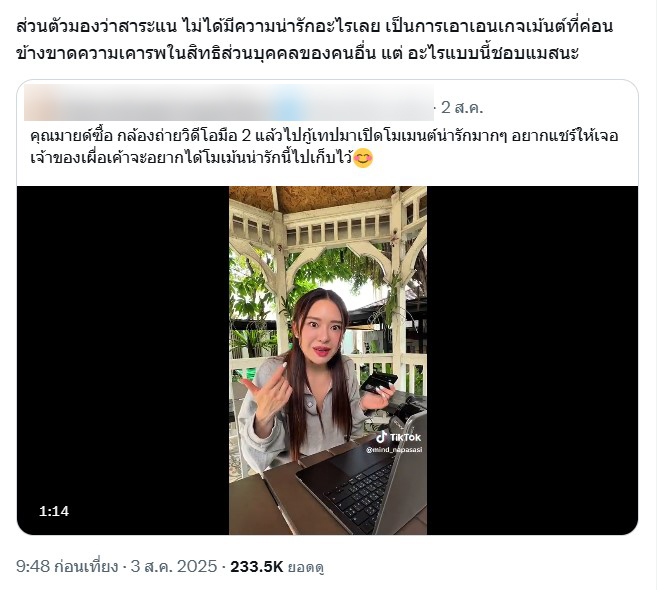Open the 233.5K view count

[x=257, y=567]
